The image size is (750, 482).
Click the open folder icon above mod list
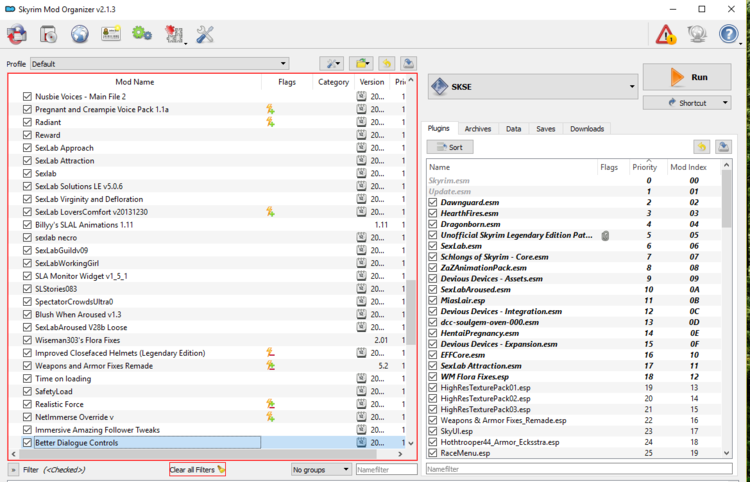(361, 63)
